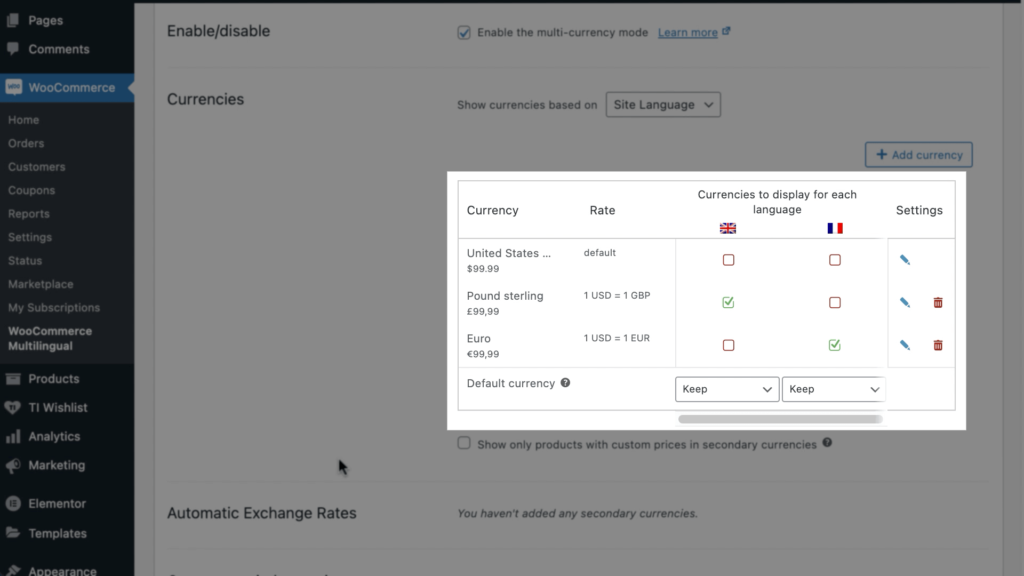The width and height of the screenshot is (1024, 576).
Task: Click the Analytics bar chart icon
Action: (13, 436)
